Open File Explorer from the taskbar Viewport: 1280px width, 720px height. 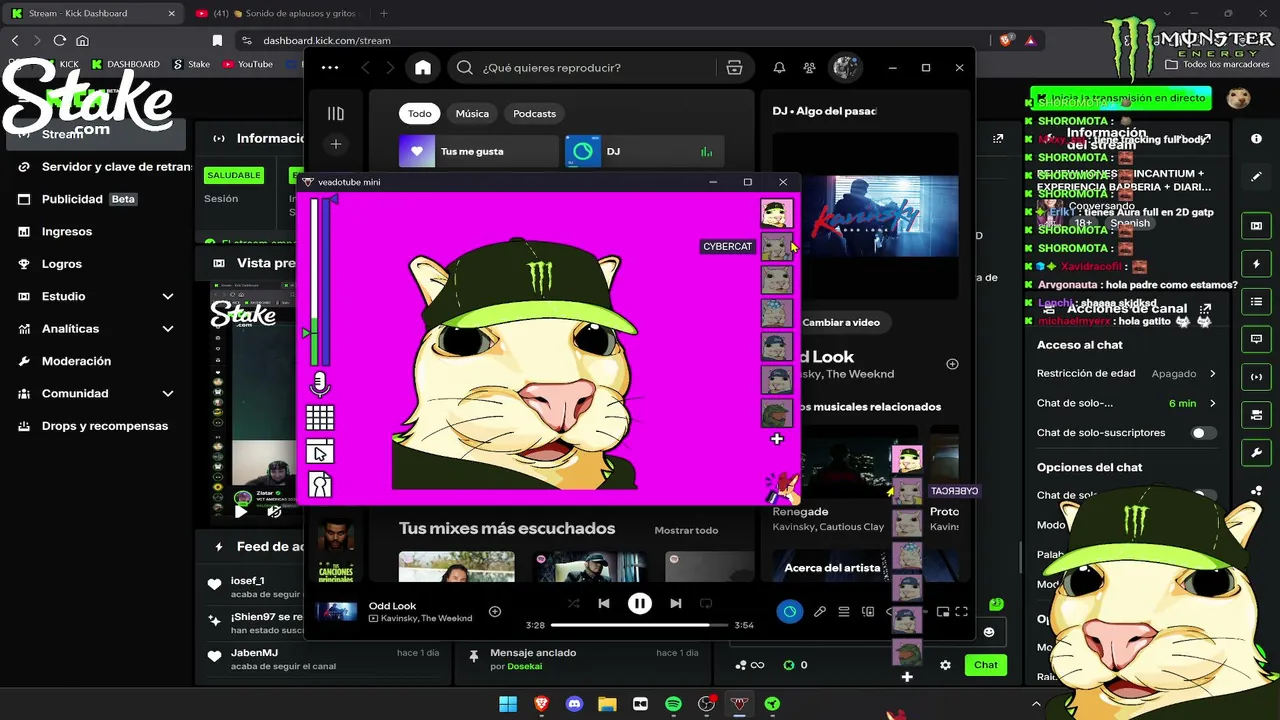click(x=607, y=704)
